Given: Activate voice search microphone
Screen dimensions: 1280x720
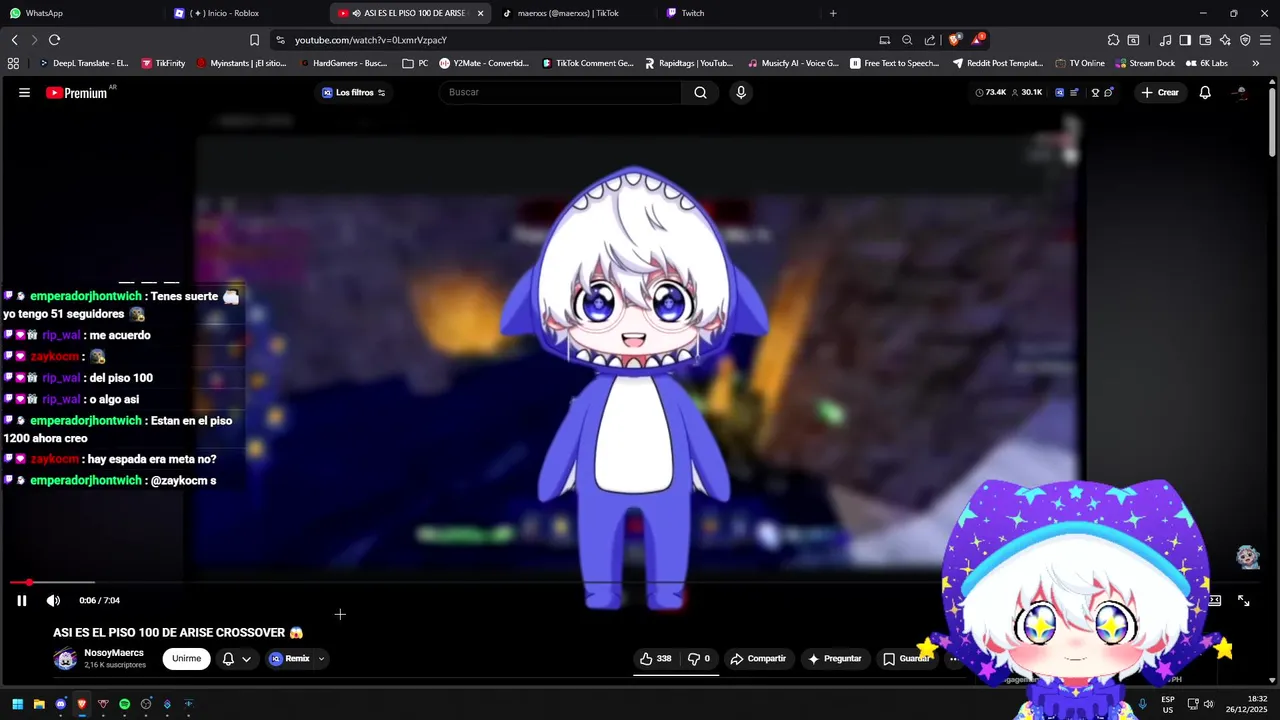Looking at the screenshot, I should point(740,92).
